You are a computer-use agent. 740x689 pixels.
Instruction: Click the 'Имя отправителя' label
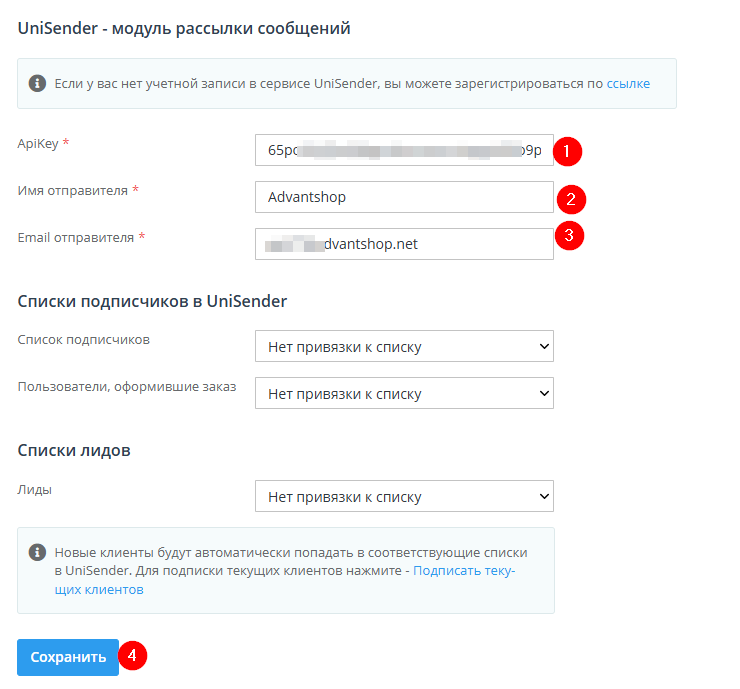click(72, 190)
